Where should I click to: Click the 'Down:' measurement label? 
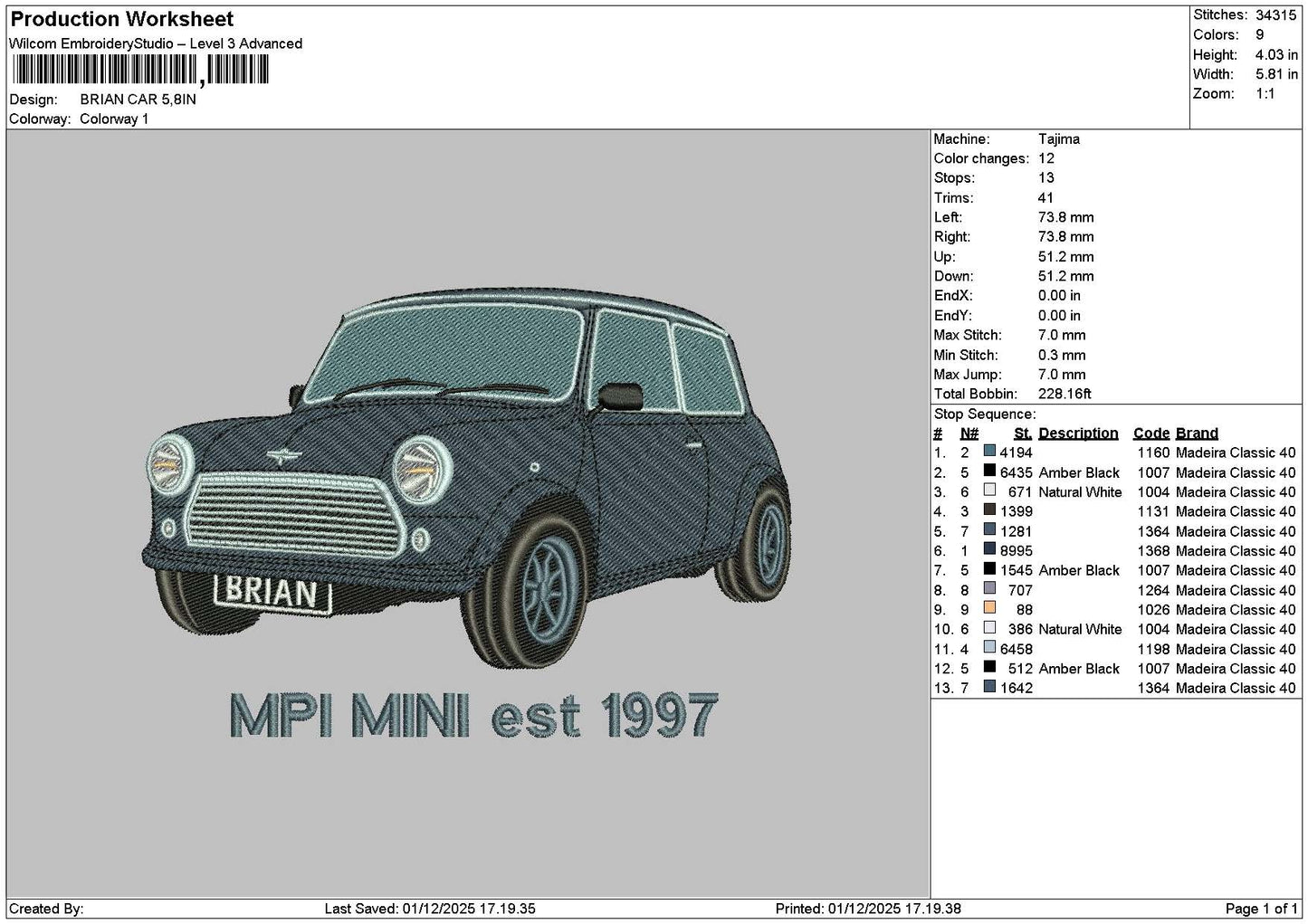[953, 276]
